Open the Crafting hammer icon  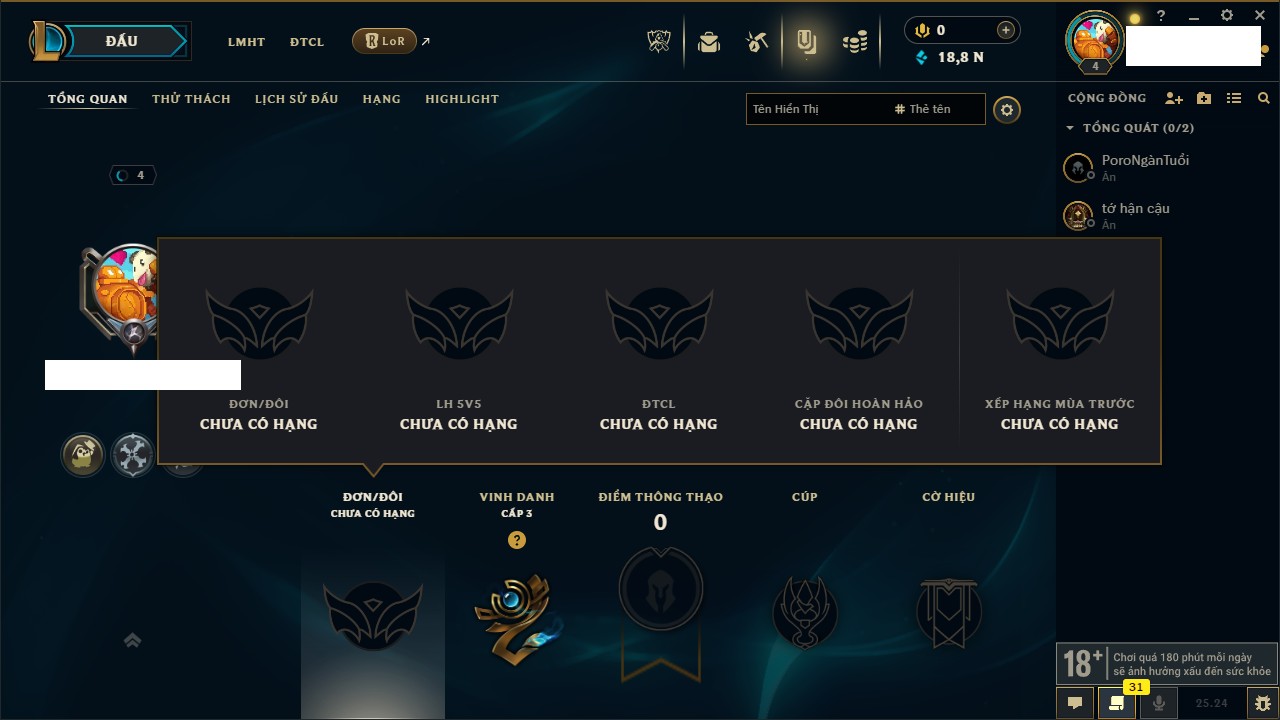(757, 42)
